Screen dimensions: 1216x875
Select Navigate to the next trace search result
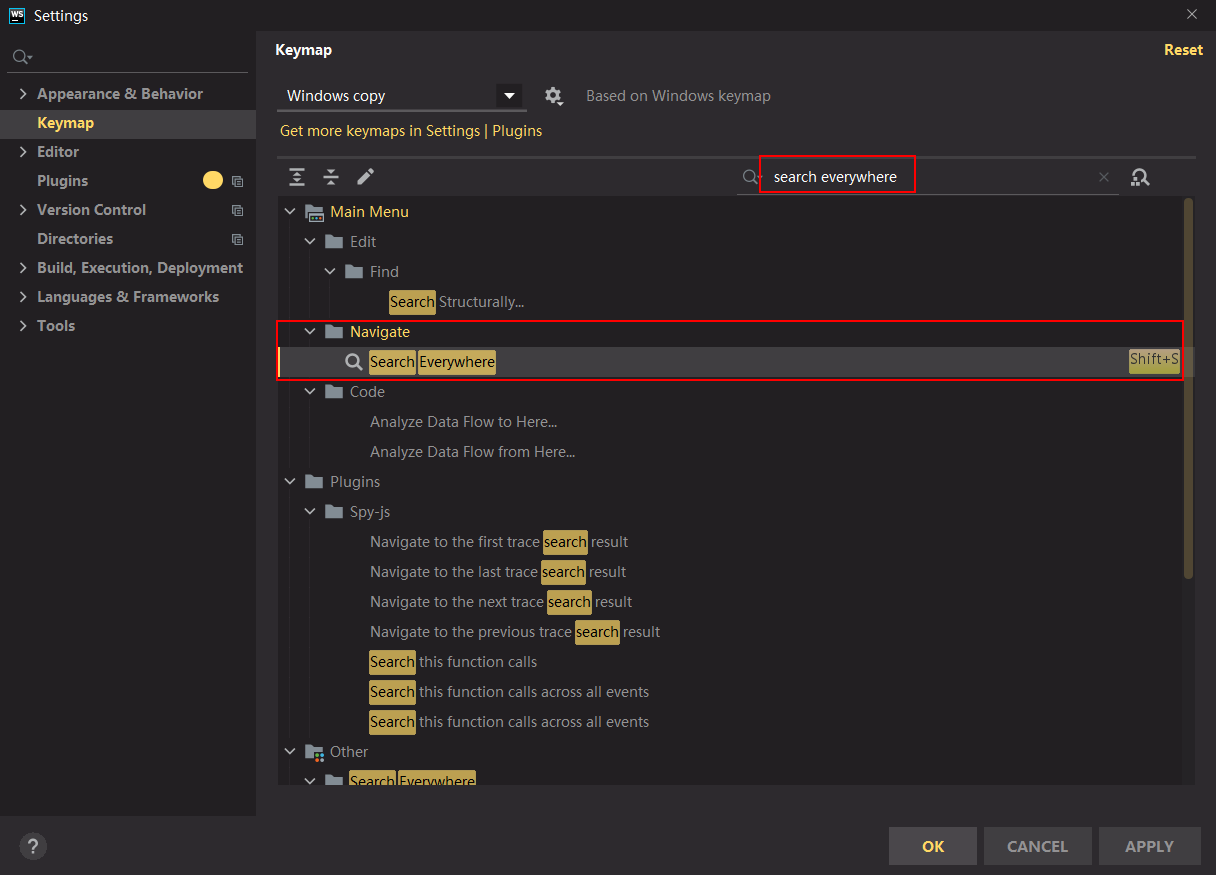501,602
